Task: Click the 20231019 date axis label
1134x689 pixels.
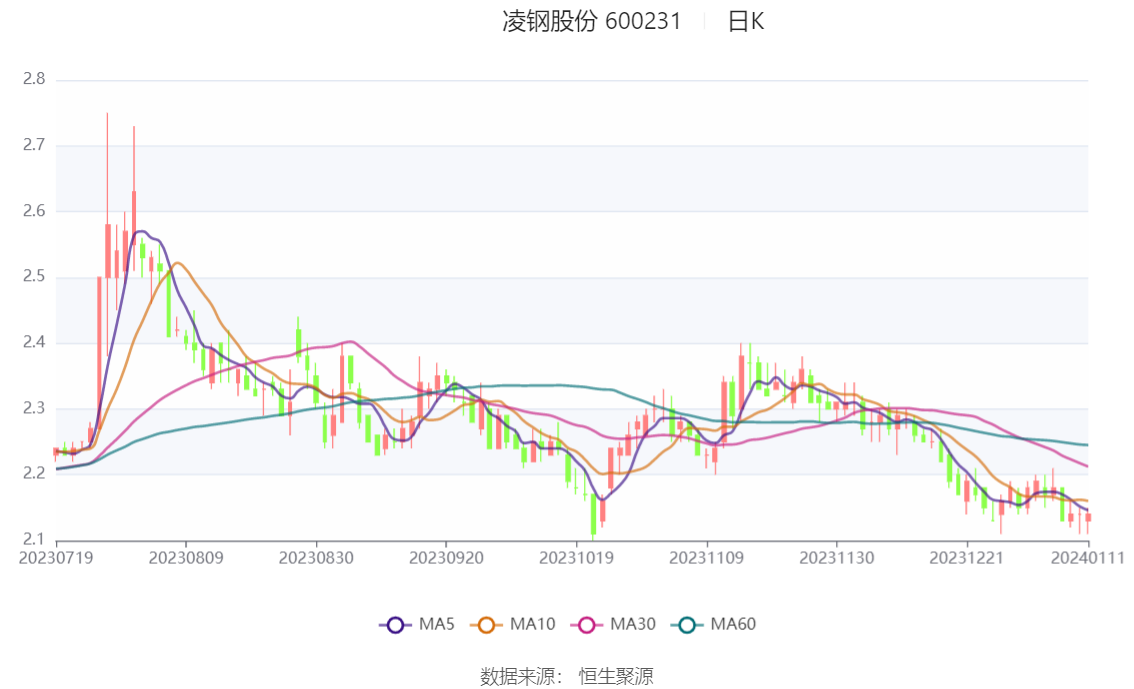Action: (x=576, y=557)
